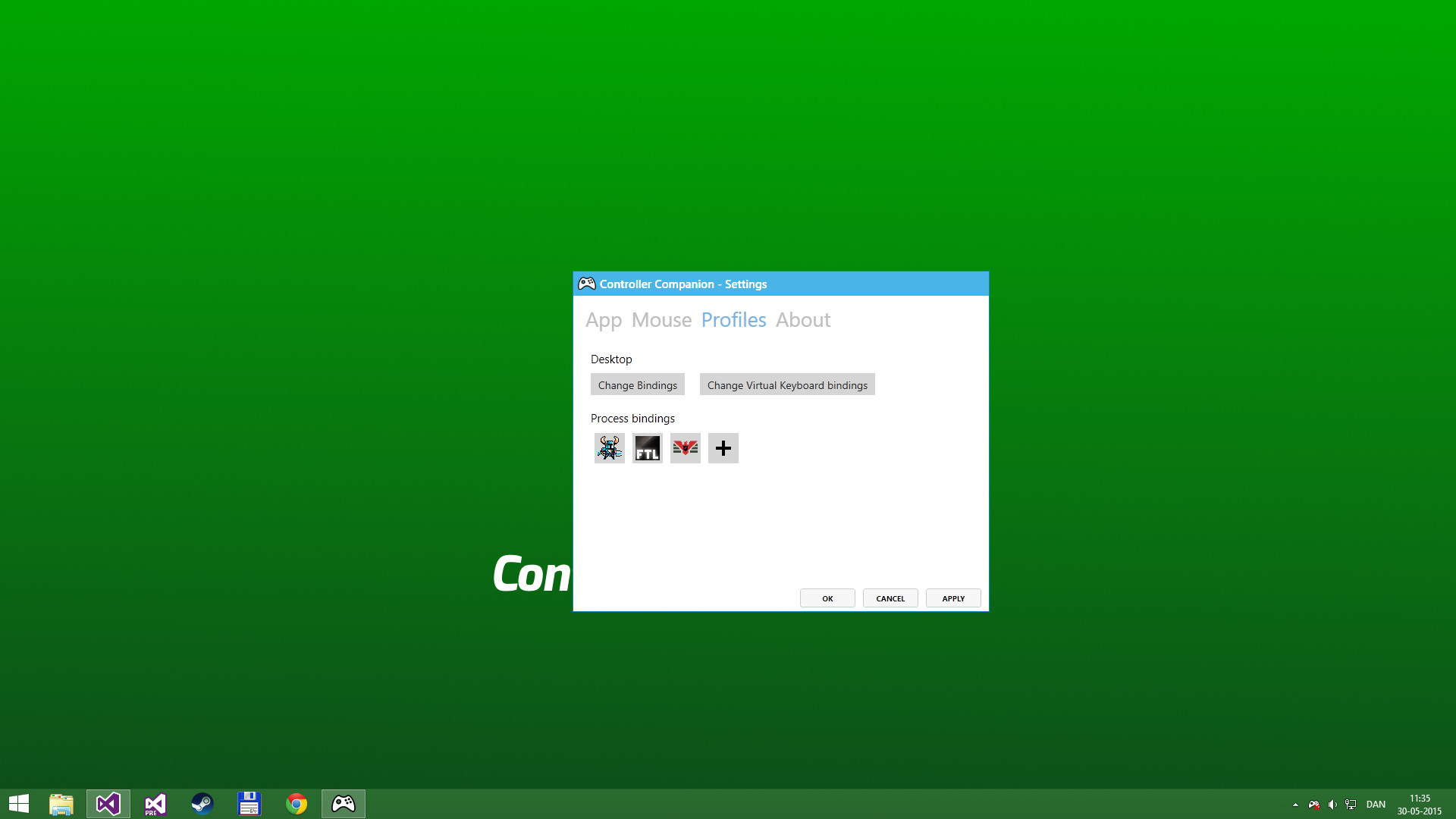Open the Shovel Knight process binding
This screenshot has width=1456, height=819.
tap(609, 448)
